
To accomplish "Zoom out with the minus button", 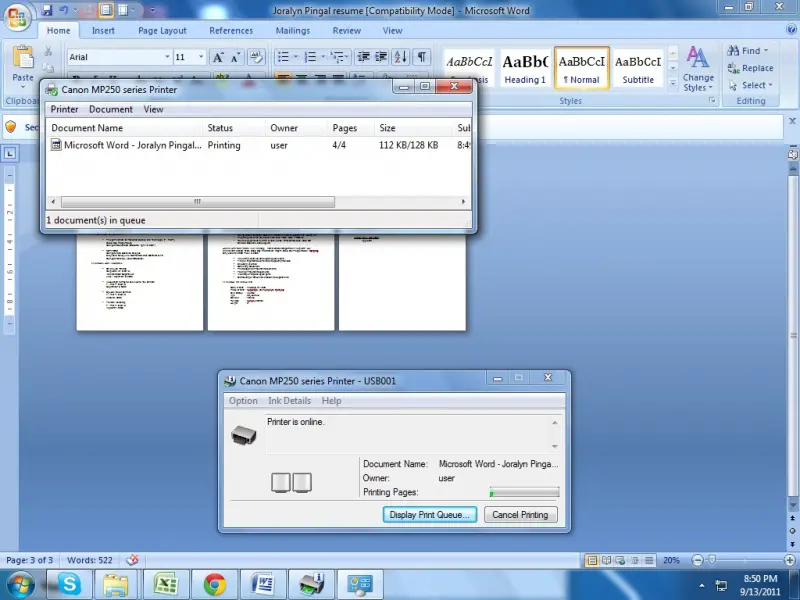I will click(x=697, y=560).
